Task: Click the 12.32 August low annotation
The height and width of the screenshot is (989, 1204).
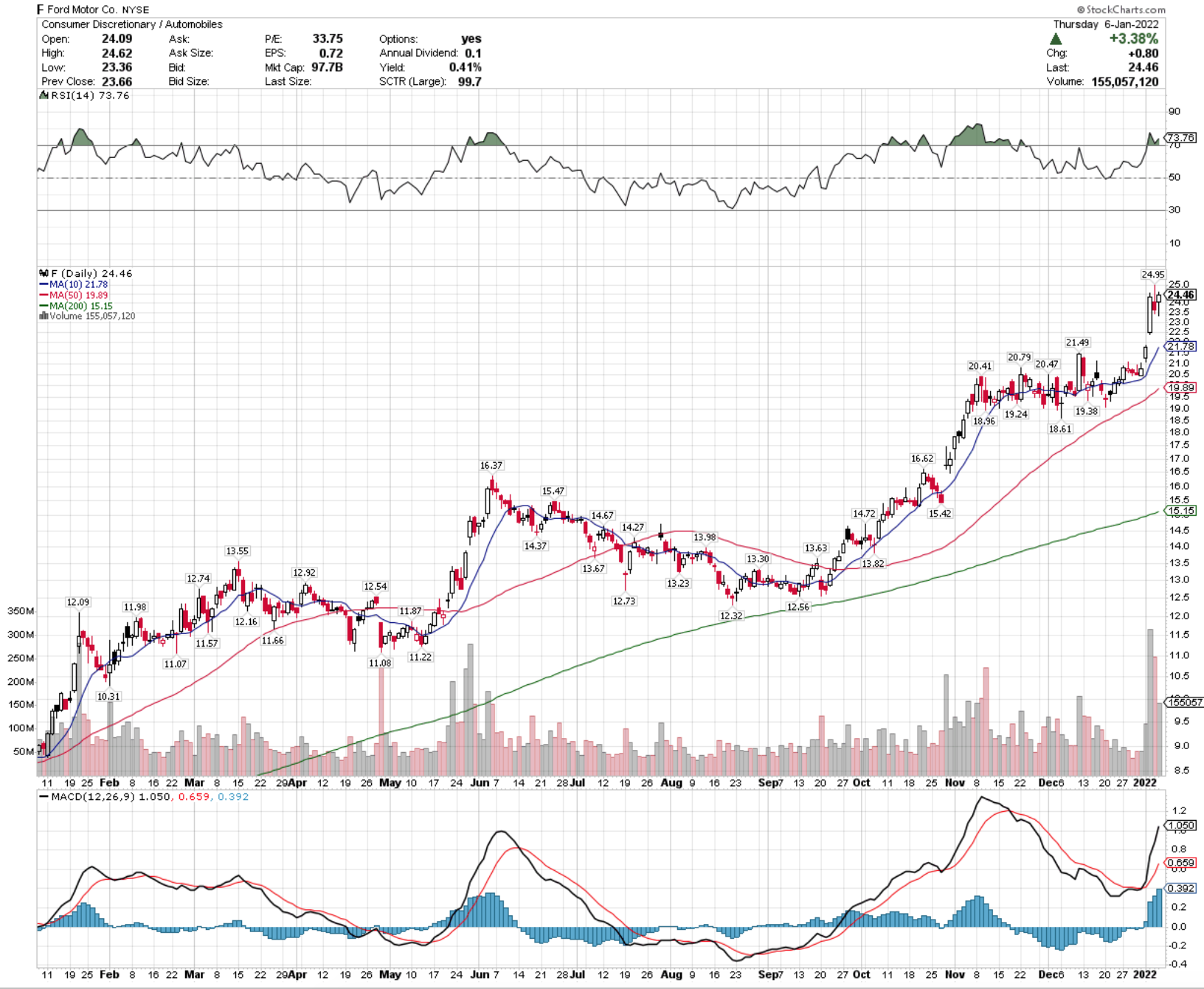Action: [731, 616]
